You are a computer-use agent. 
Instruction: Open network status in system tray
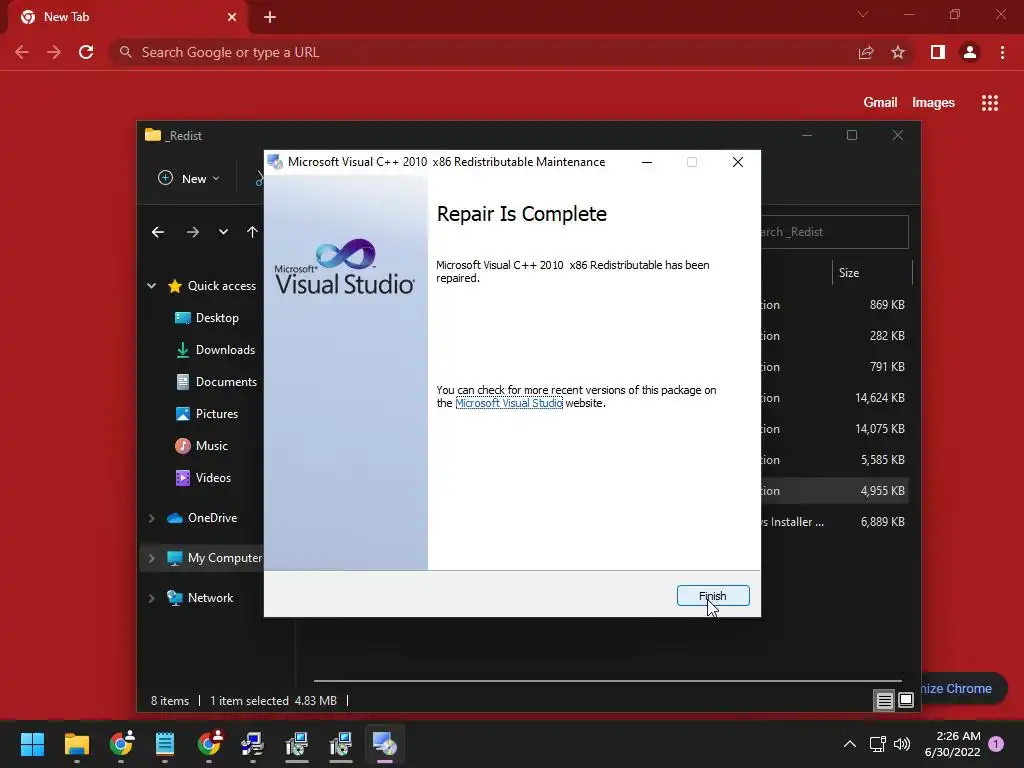(878, 744)
